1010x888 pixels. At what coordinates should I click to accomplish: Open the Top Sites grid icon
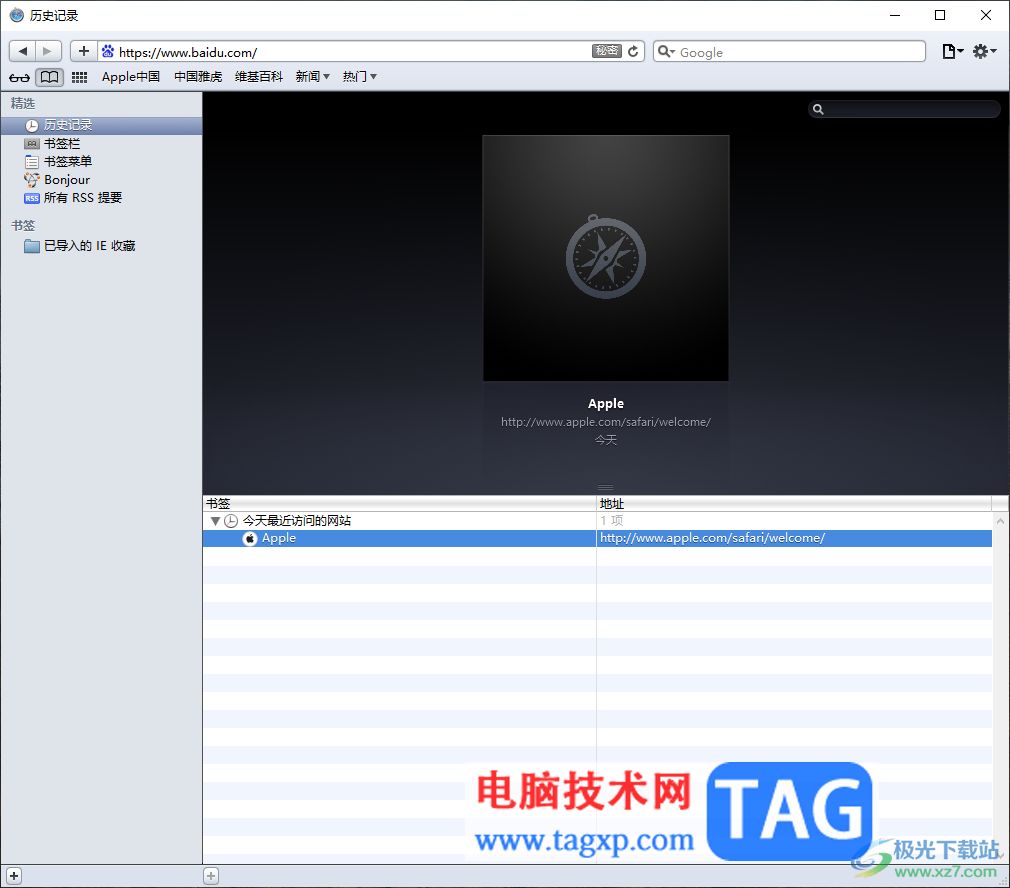coord(79,77)
